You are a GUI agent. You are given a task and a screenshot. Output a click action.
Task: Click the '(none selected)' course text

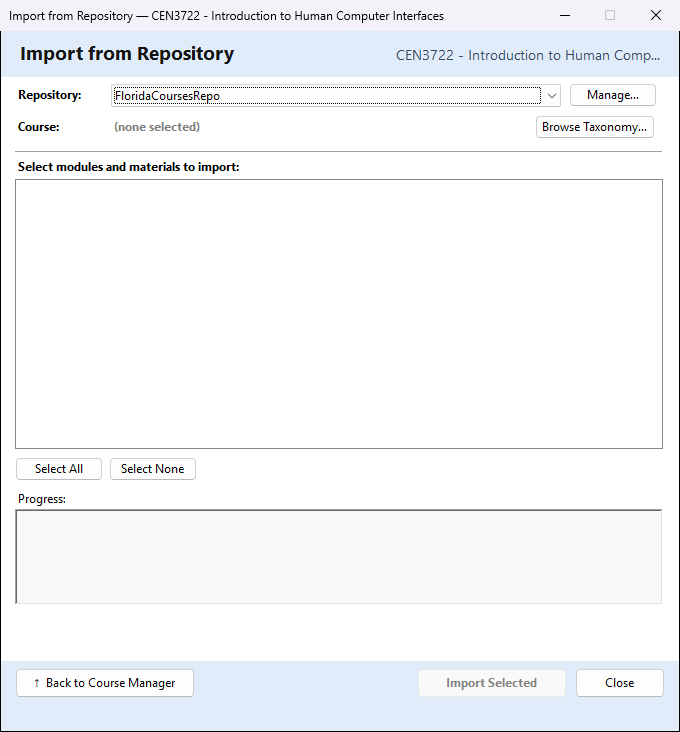point(157,127)
